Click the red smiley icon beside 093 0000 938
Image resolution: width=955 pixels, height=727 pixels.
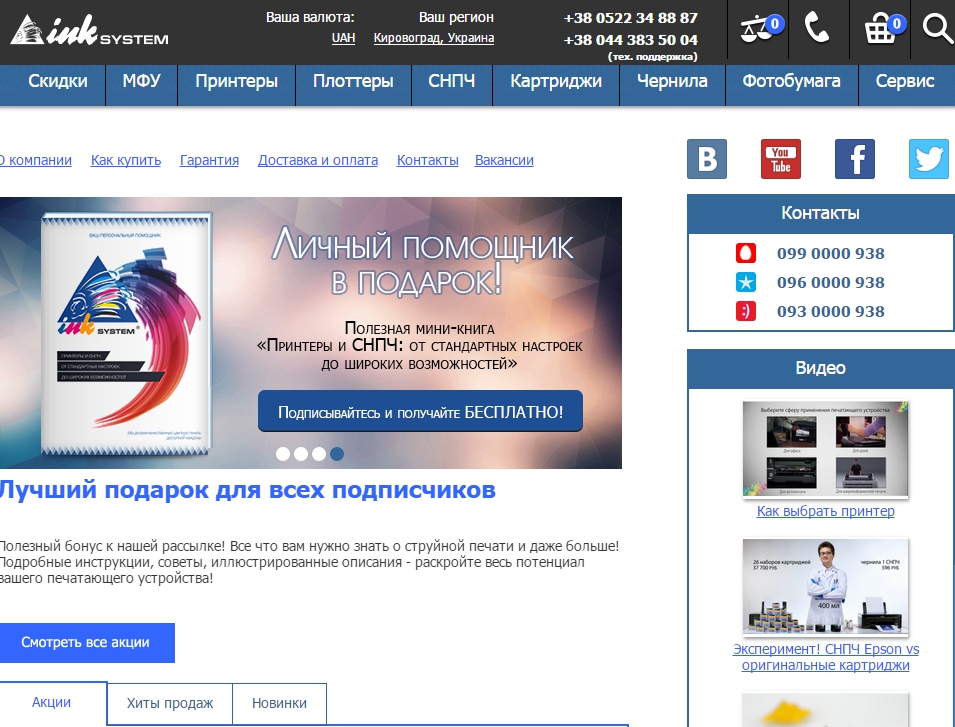tap(745, 311)
